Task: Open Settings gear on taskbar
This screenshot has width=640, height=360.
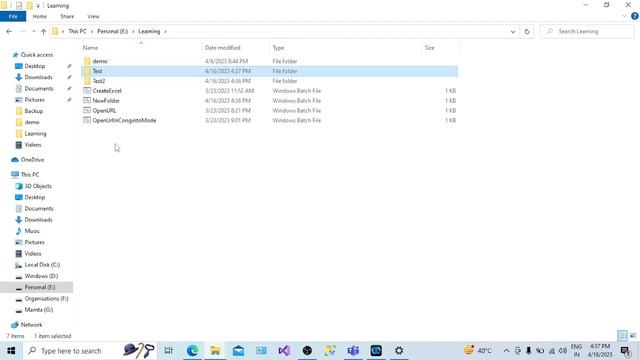Action: click(399, 351)
